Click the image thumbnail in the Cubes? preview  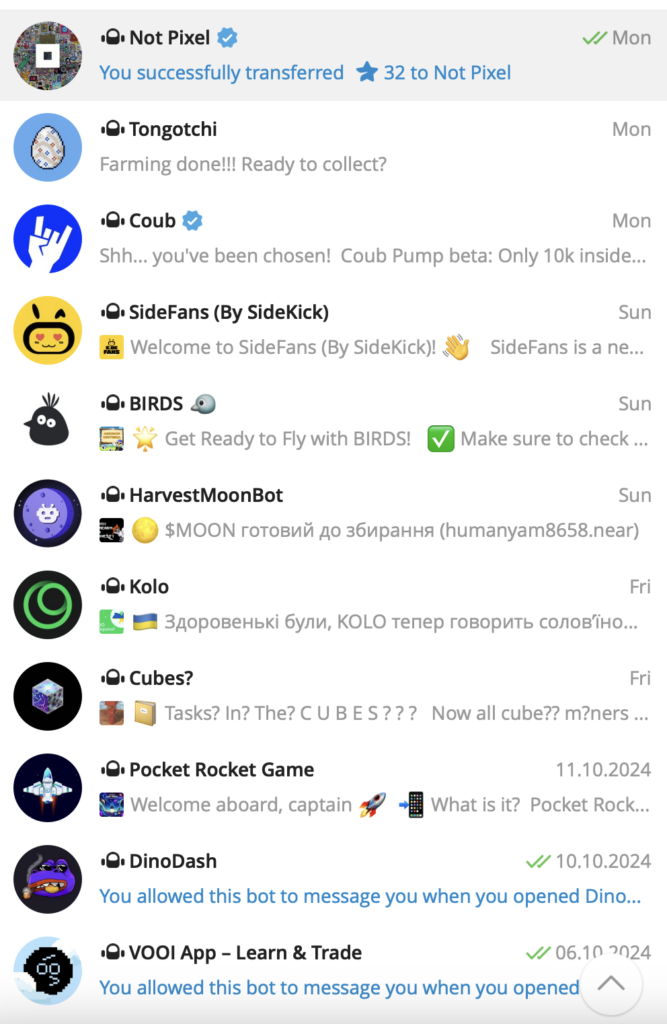112,713
